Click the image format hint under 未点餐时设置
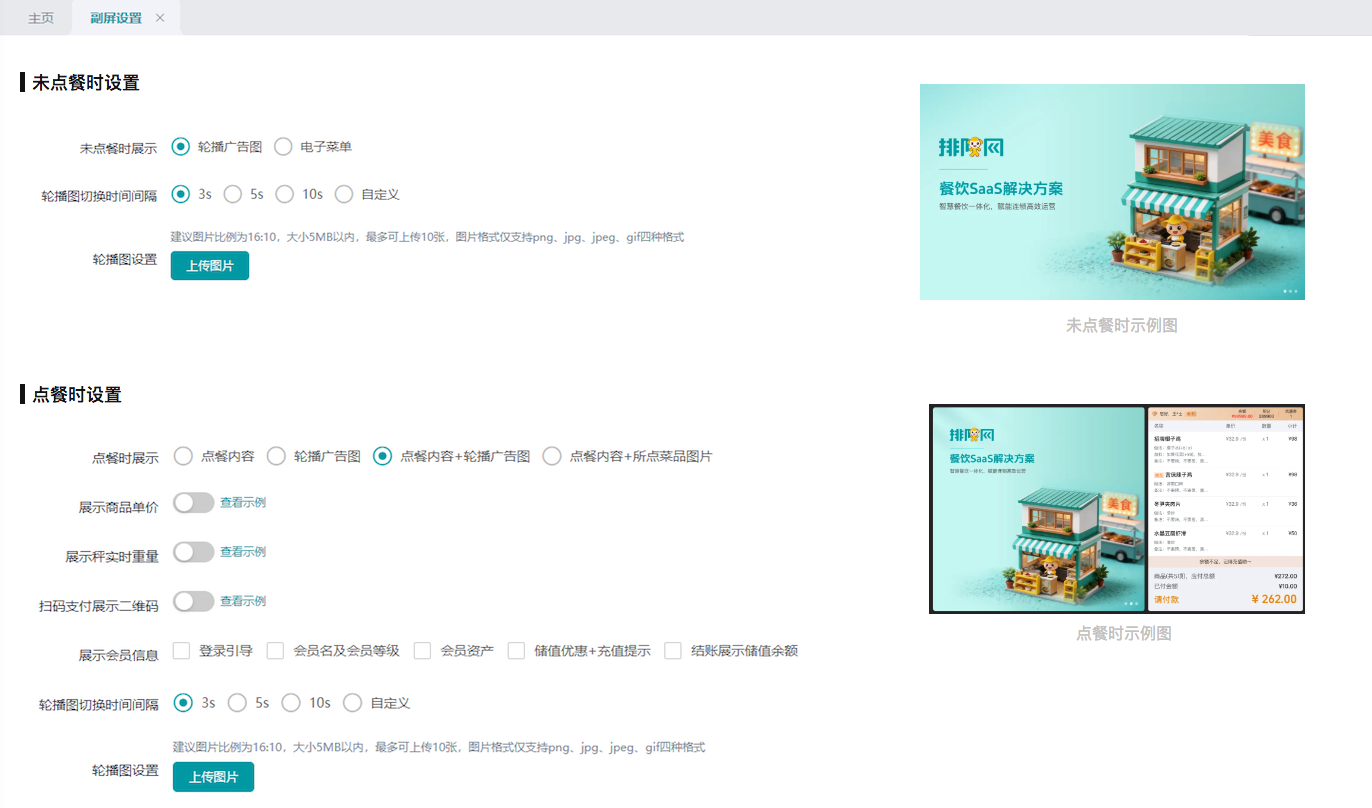The height and width of the screenshot is (808, 1372). 427,237
